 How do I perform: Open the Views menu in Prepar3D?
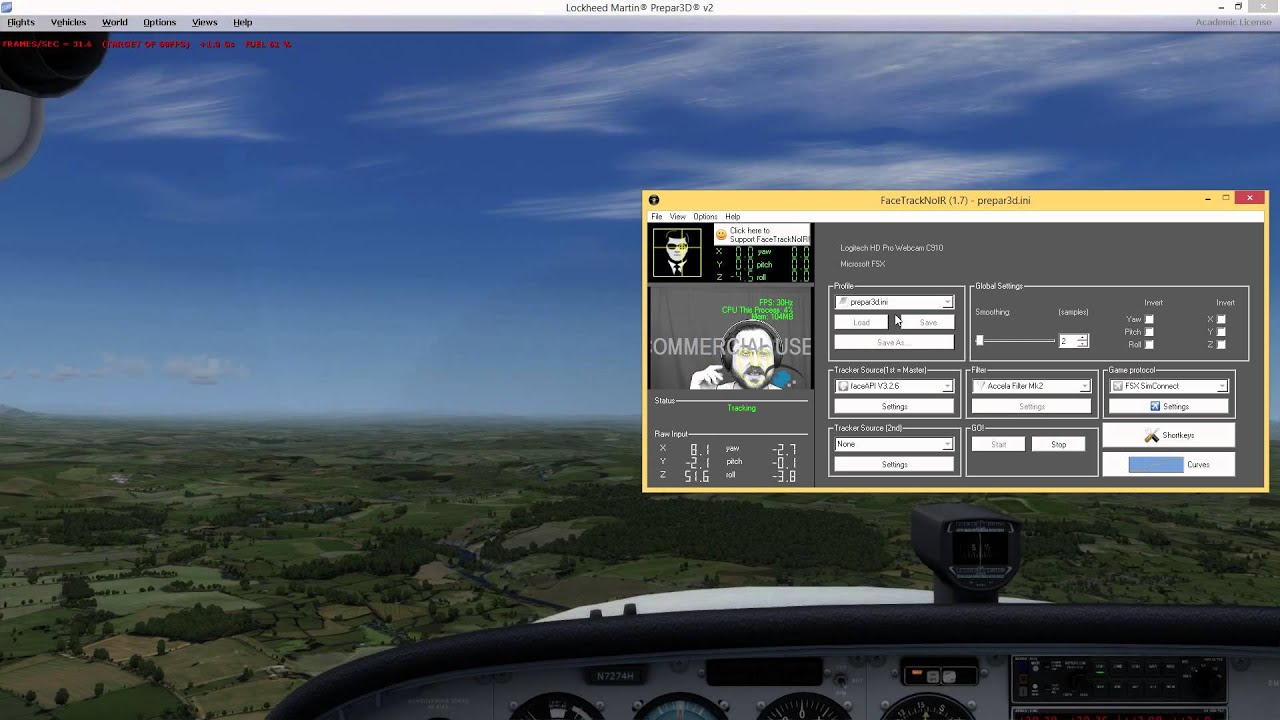[204, 22]
